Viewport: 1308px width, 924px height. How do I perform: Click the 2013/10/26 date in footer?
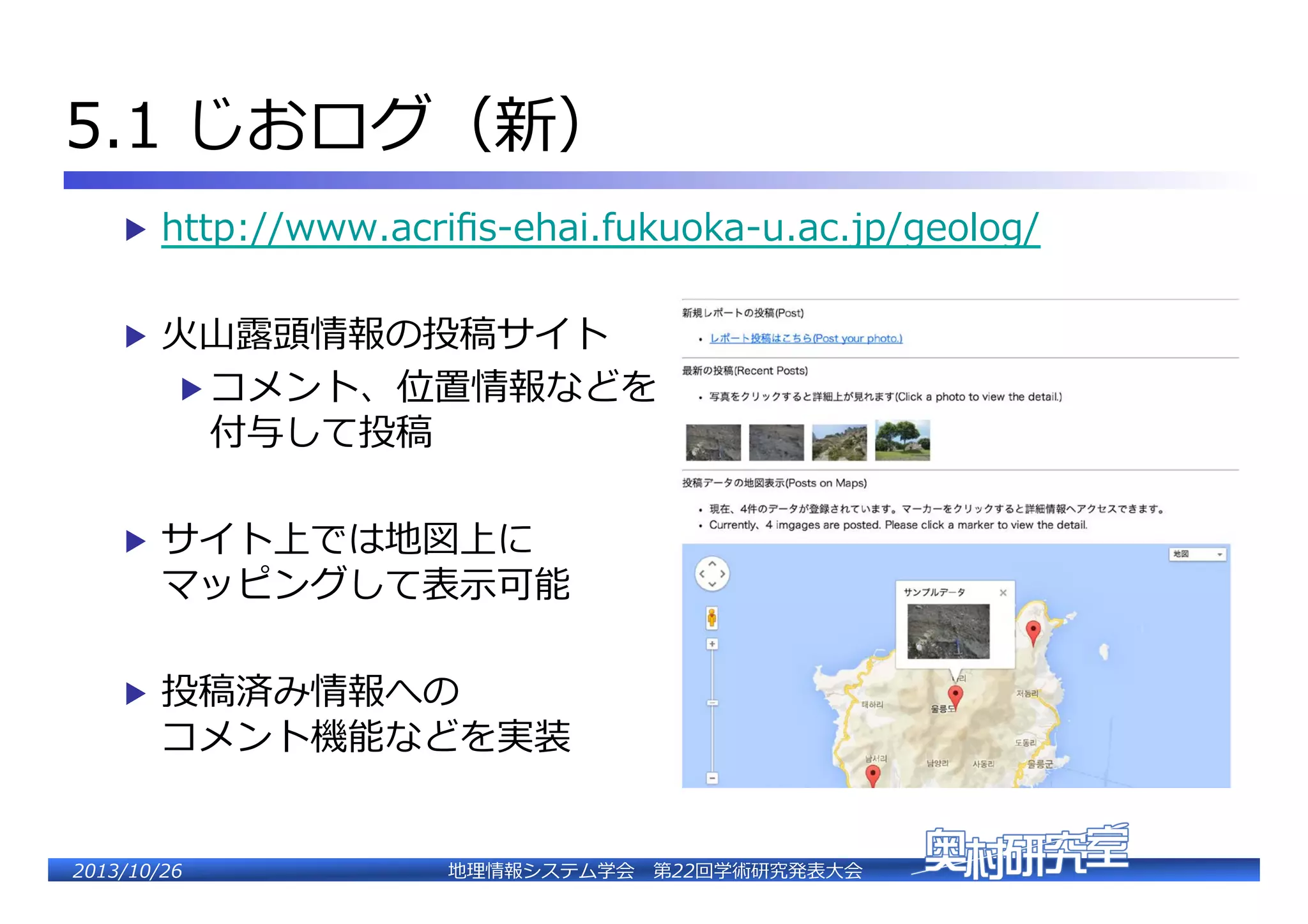pos(127,871)
